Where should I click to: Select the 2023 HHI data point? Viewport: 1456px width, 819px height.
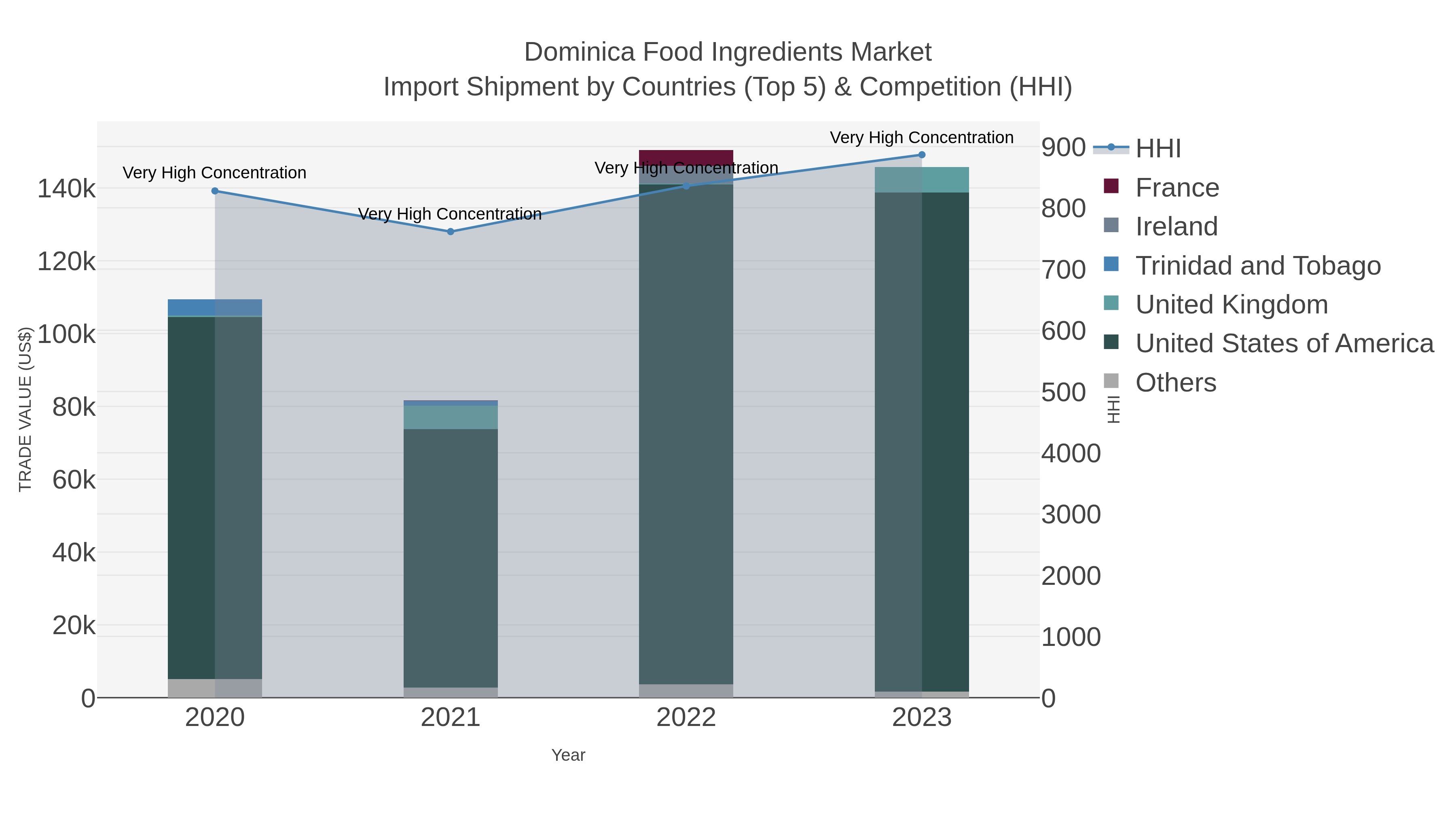pyautogui.click(x=922, y=155)
